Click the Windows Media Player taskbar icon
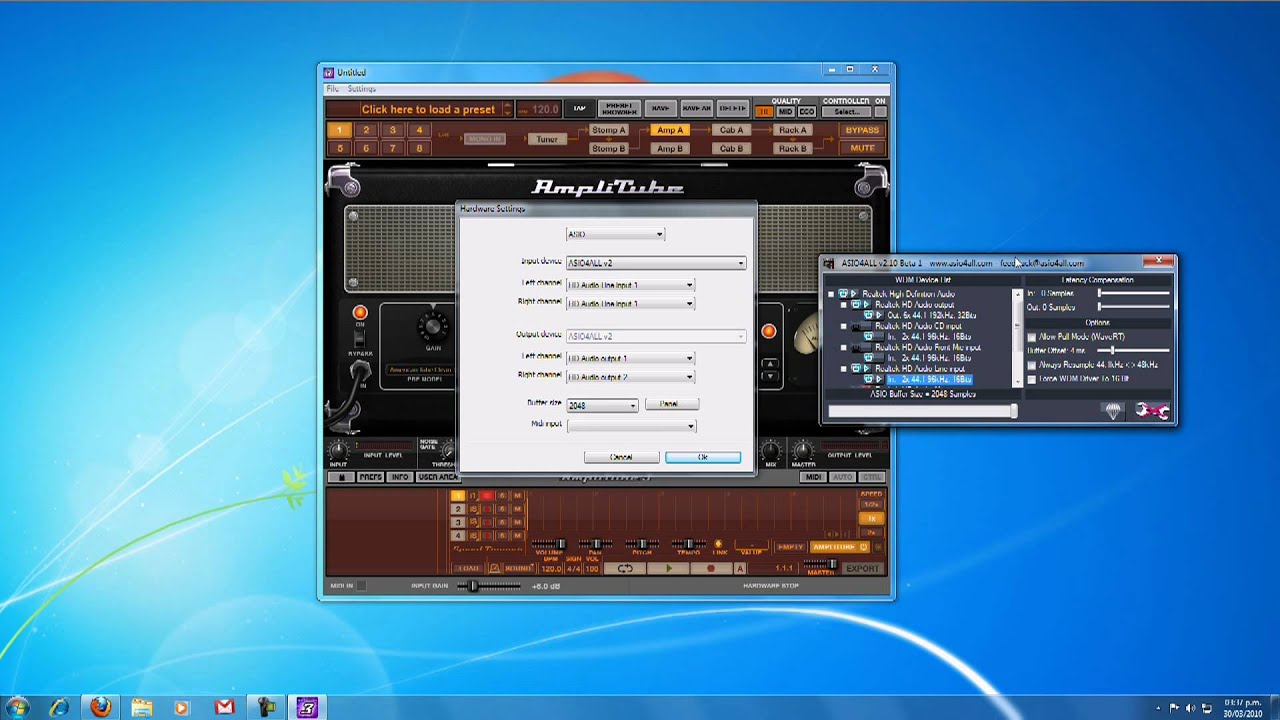 click(182, 707)
